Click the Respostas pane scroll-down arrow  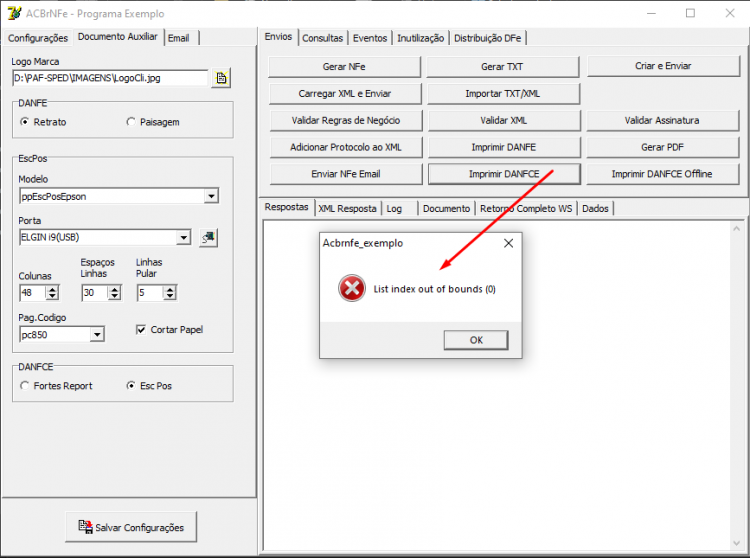coord(737,543)
